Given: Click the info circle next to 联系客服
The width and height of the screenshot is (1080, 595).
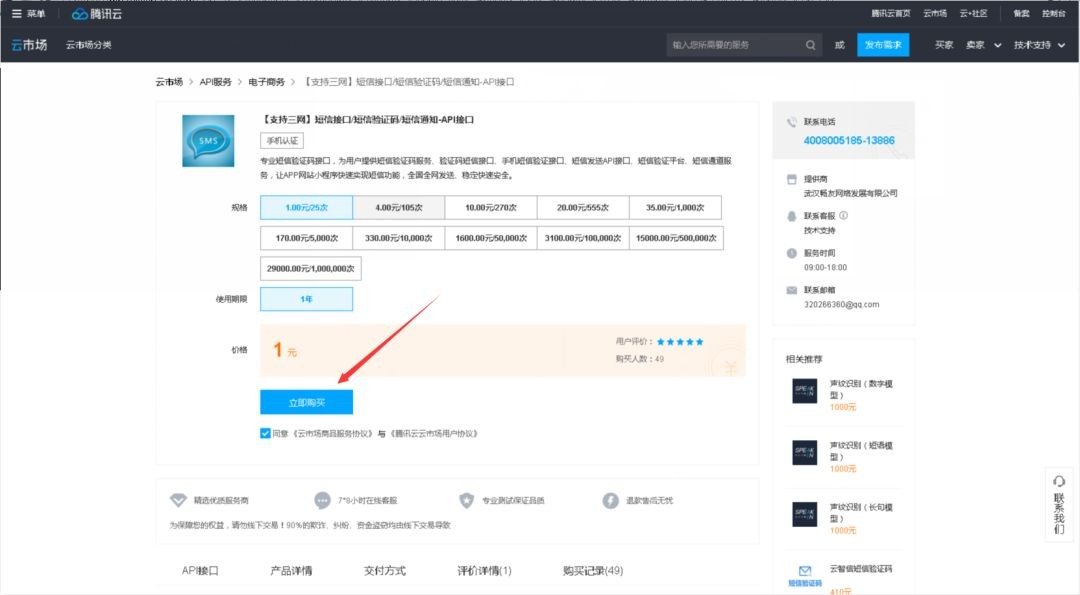Looking at the screenshot, I should click(844, 216).
